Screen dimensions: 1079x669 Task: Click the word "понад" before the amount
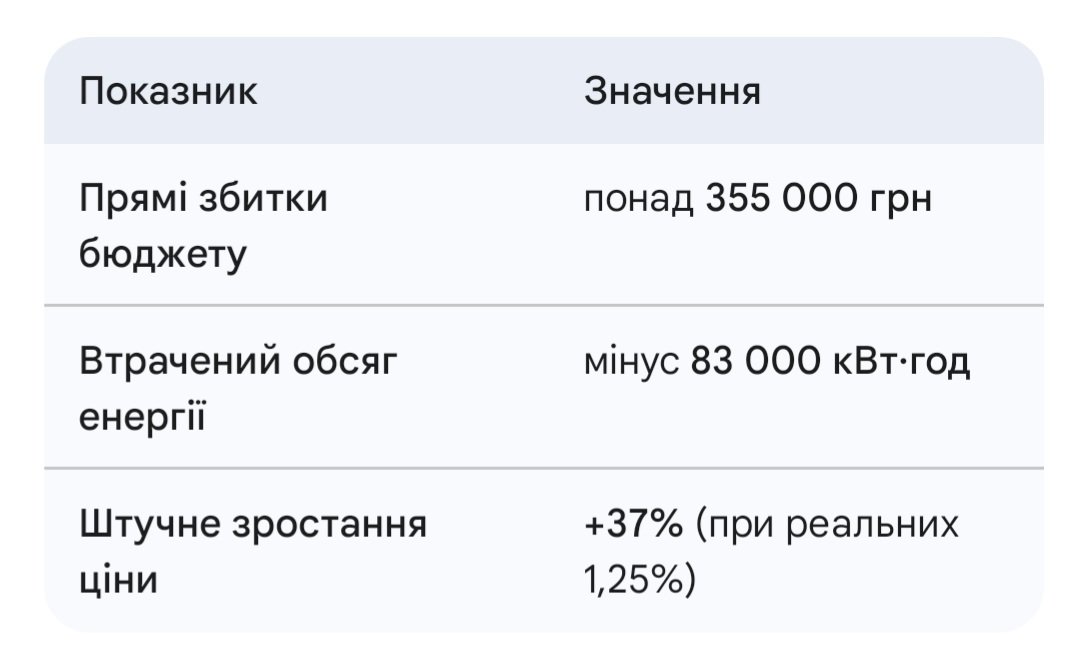(x=638, y=199)
